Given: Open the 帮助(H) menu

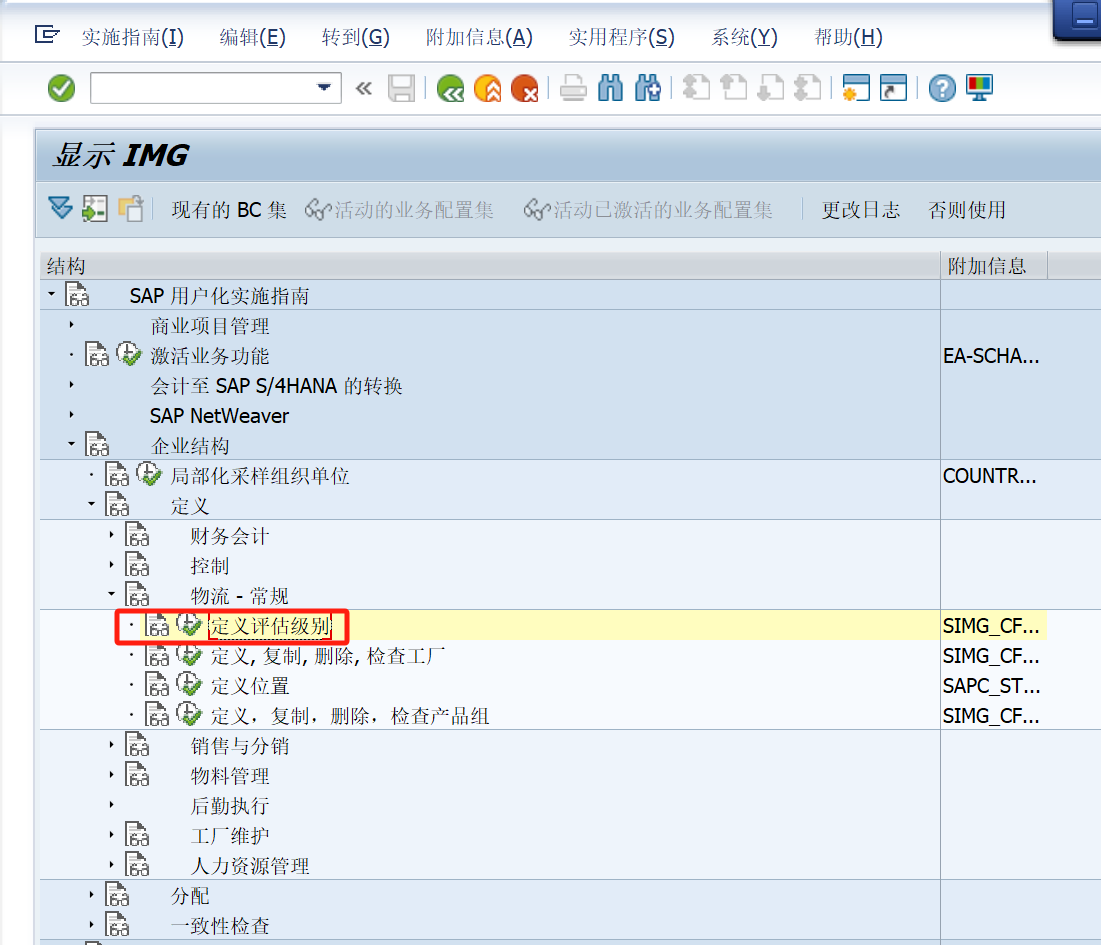Looking at the screenshot, I should click(x=848, y=37).
